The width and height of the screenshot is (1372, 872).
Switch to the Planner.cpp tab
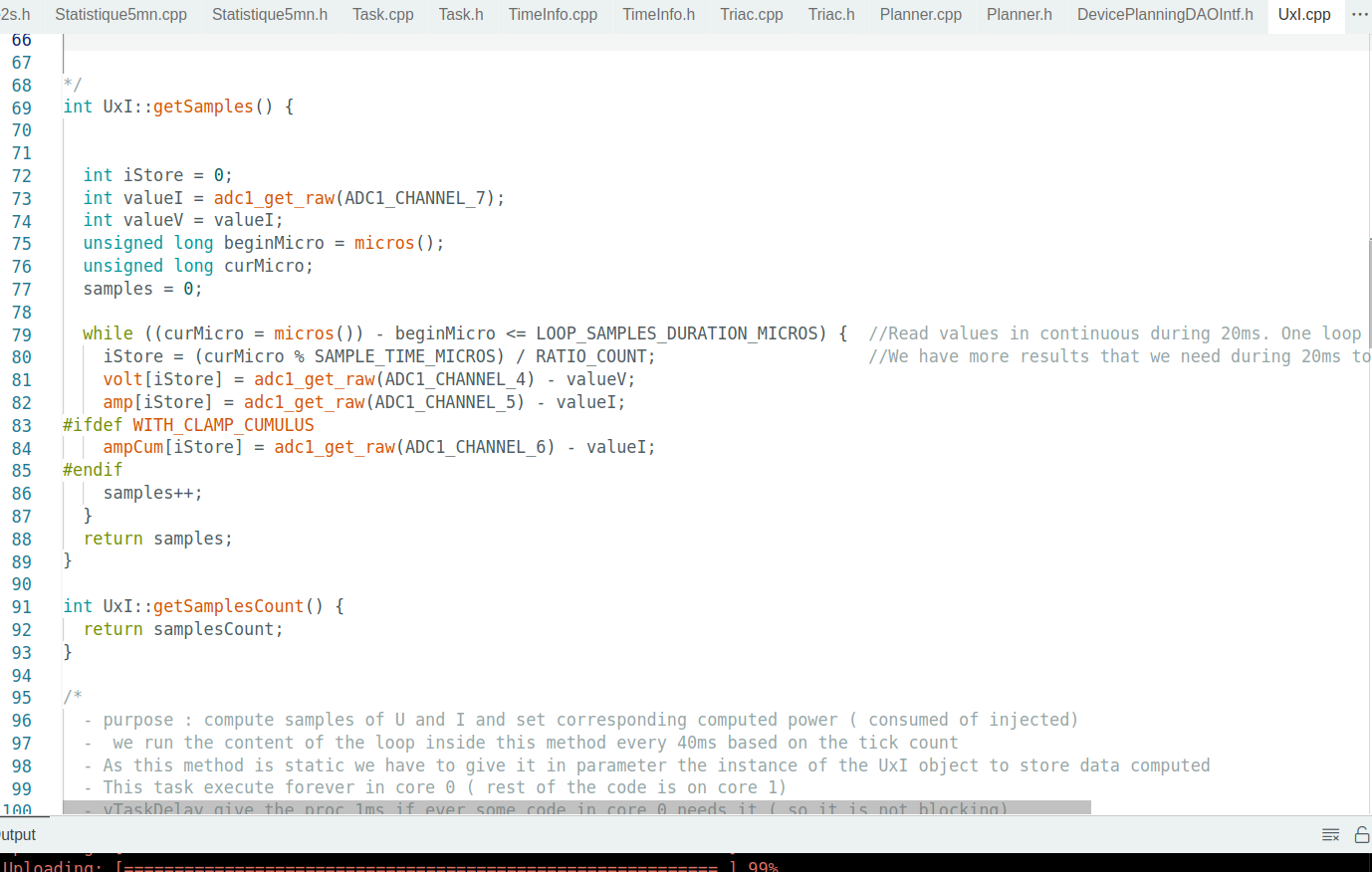(920, 15)
